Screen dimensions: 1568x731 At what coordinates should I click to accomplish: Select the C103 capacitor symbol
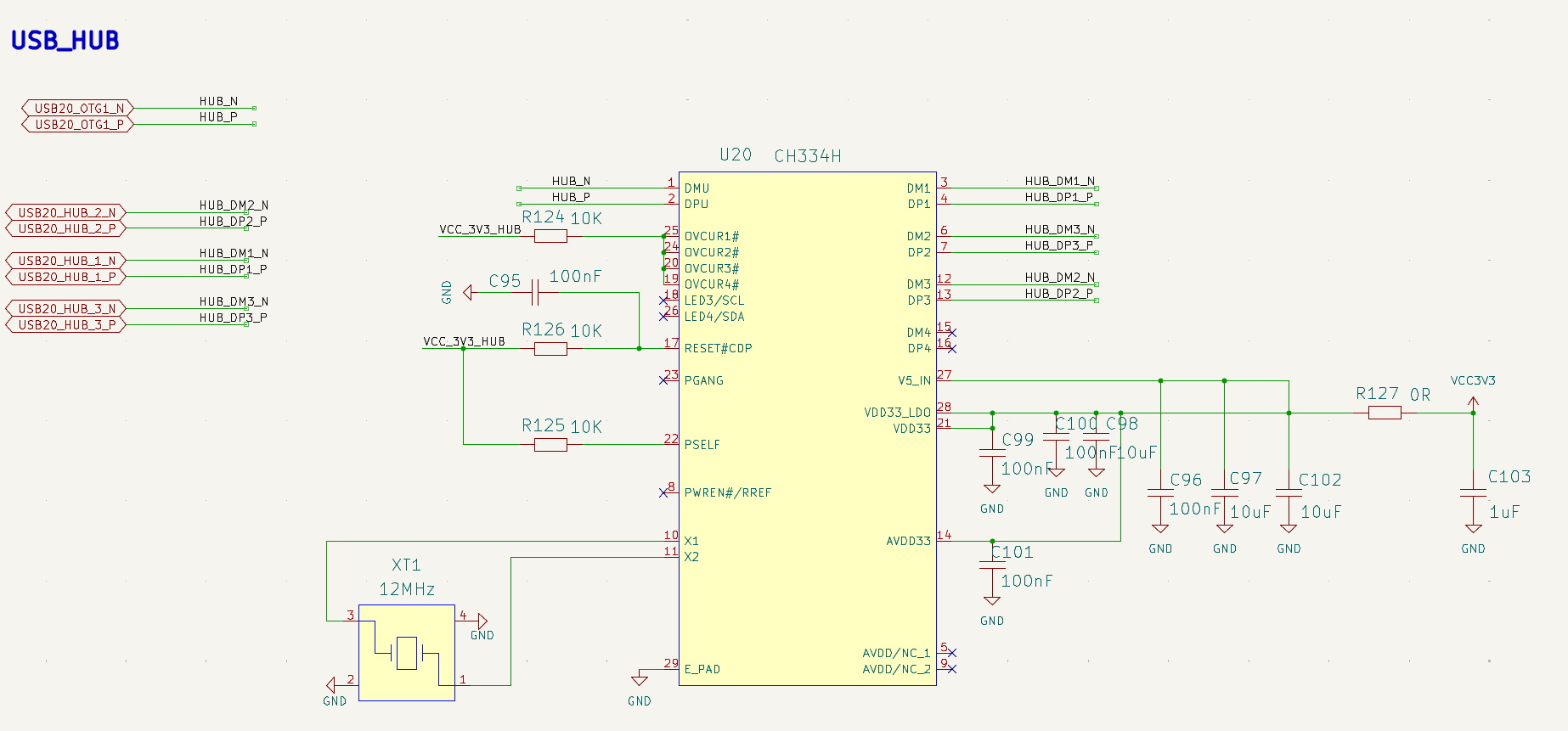(x=1473, y=493)
